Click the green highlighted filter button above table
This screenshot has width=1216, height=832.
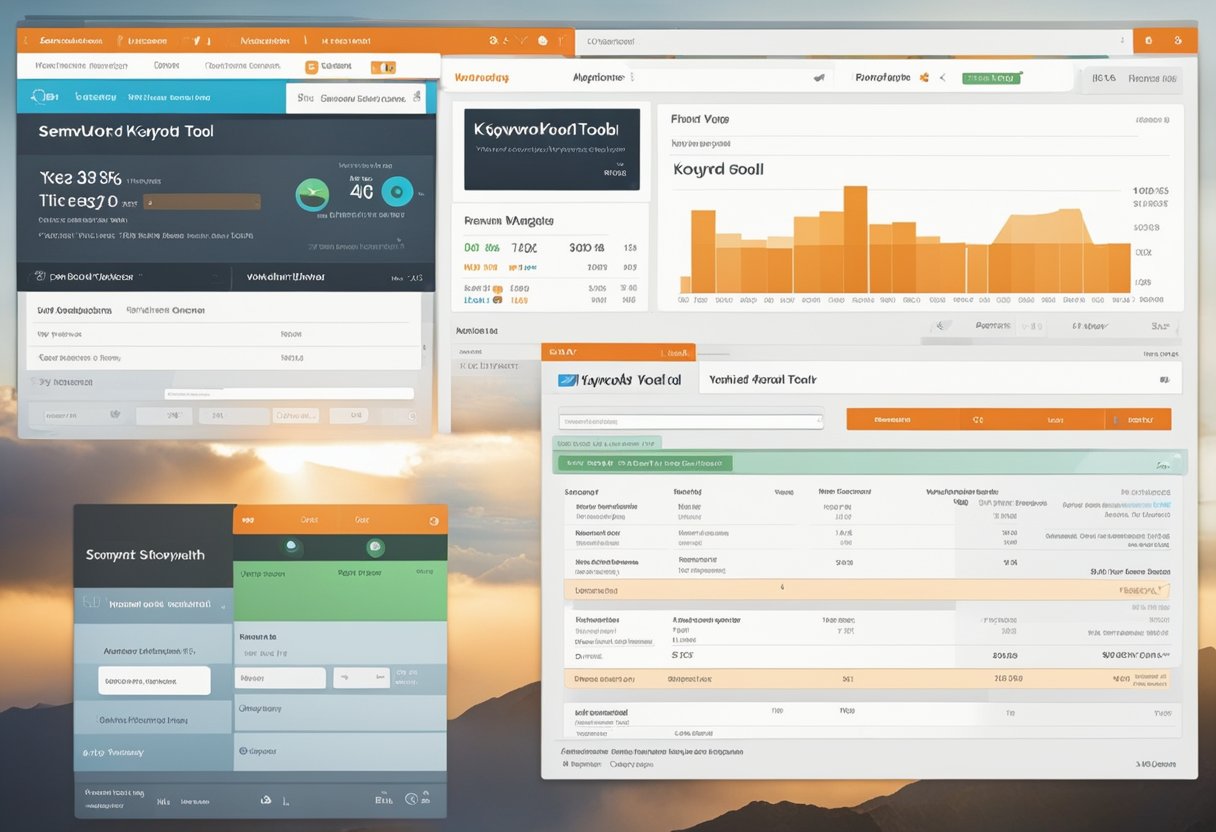644,463
